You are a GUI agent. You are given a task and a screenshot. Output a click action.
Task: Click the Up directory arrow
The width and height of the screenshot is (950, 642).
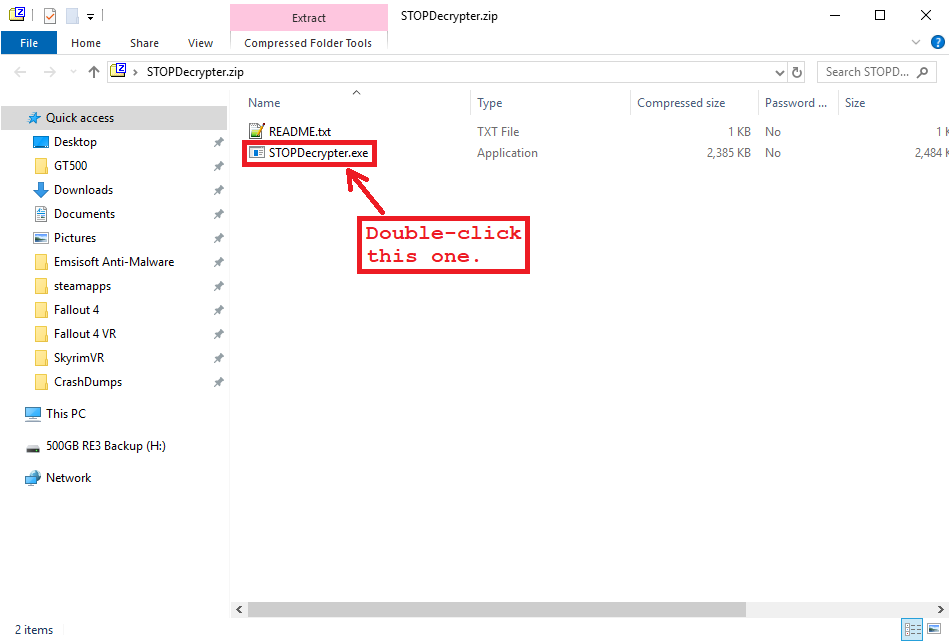click(x=94, y=72)
